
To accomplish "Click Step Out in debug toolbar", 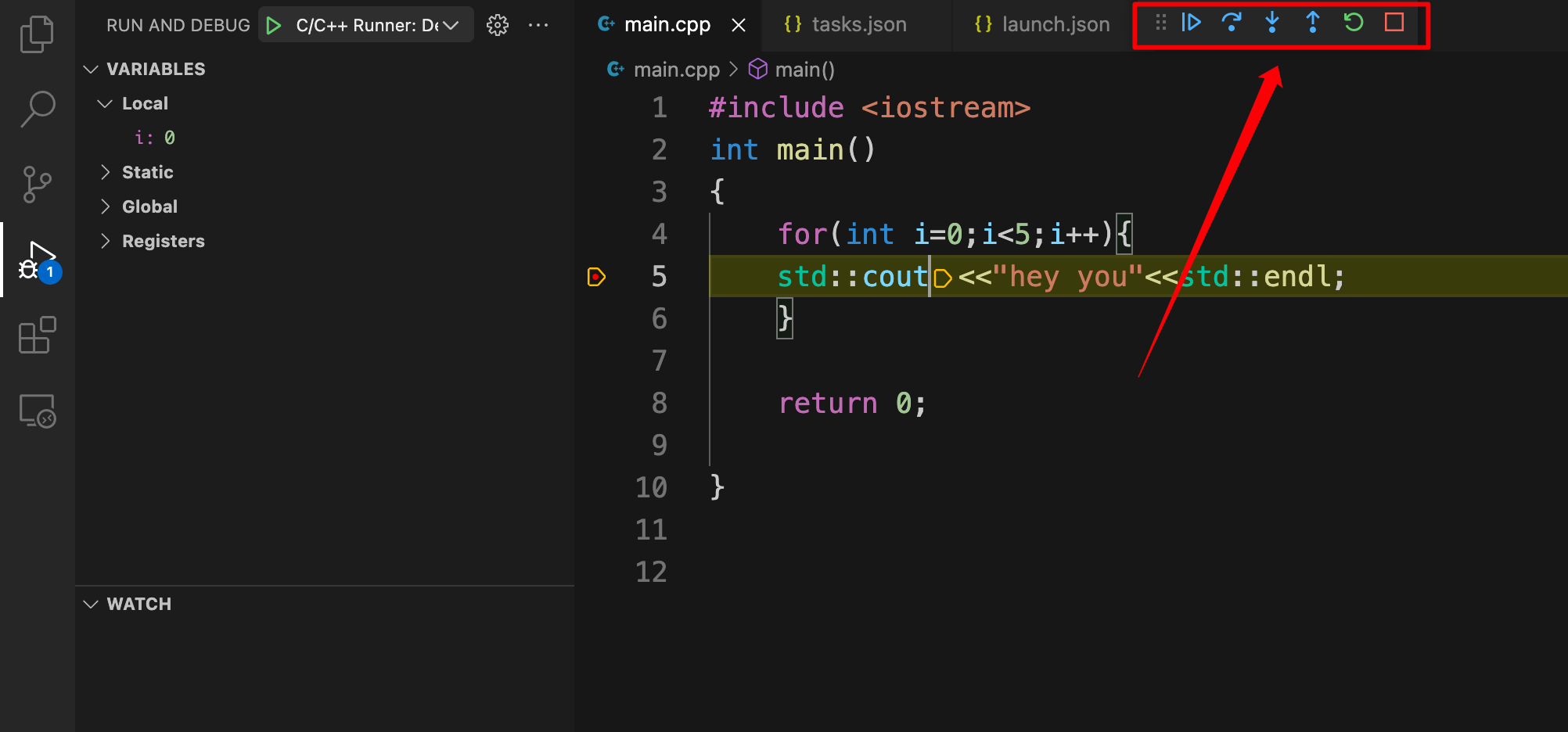I will click(1313, 23).
